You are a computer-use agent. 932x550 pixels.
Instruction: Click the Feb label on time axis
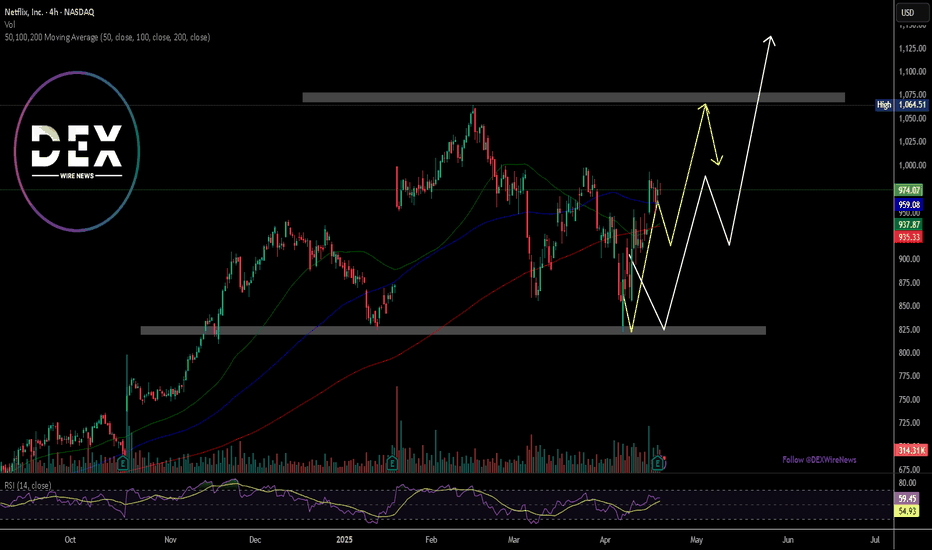tap(431, 540)
